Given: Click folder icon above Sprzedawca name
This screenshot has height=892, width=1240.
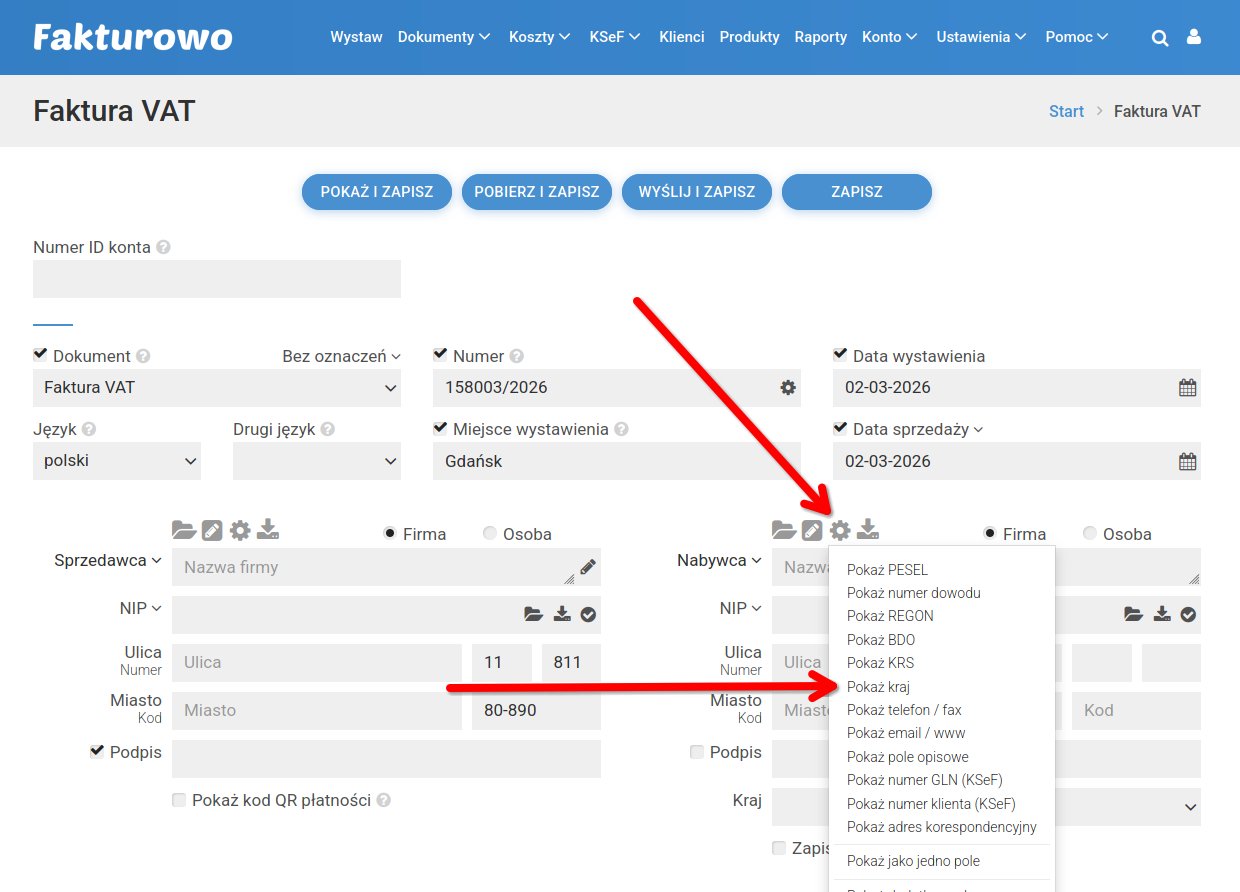Looking at the screenshot, I should (184, 530).
